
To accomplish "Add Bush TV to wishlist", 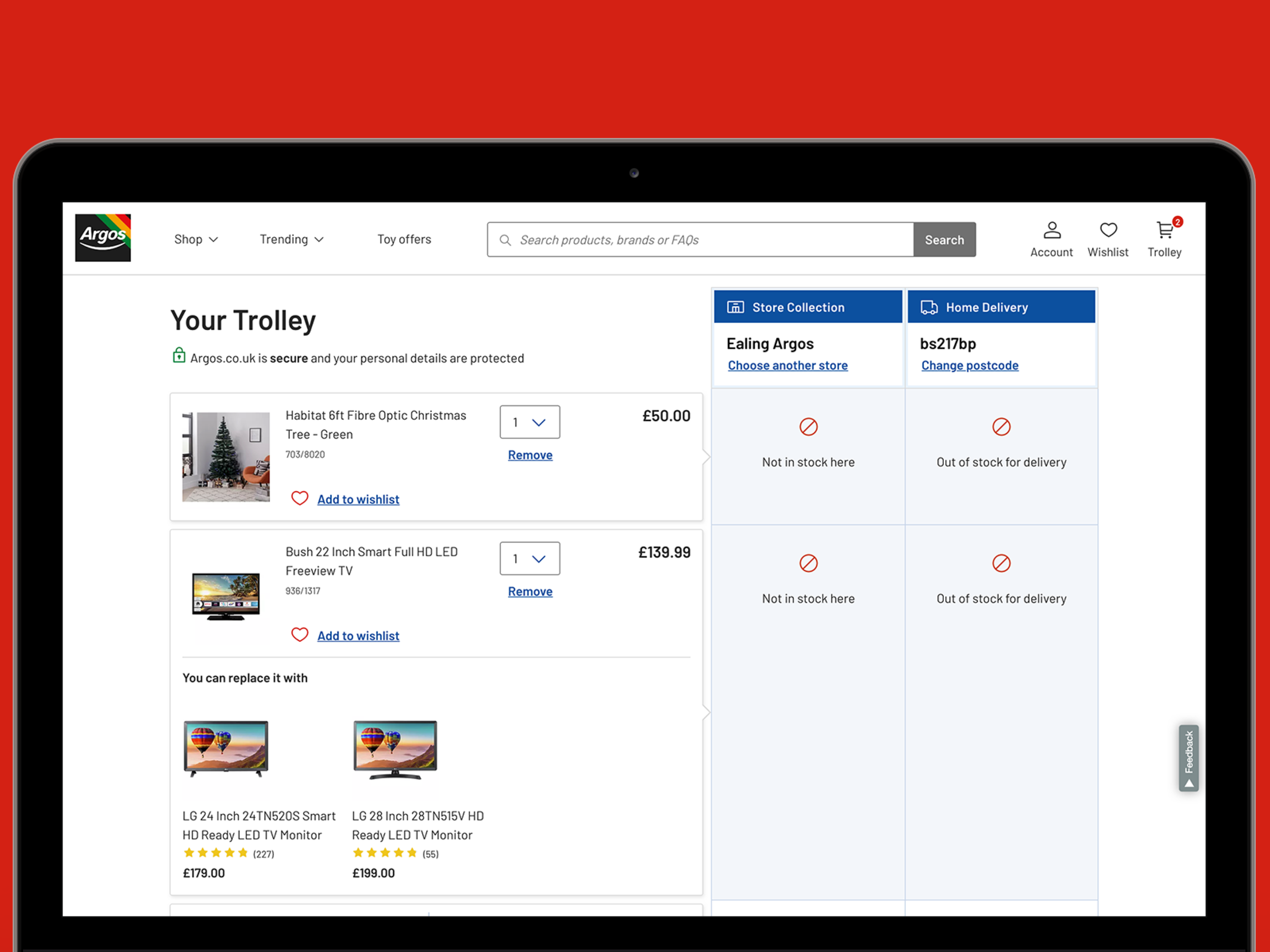I will pyautogui.click(x=358, y=636).
